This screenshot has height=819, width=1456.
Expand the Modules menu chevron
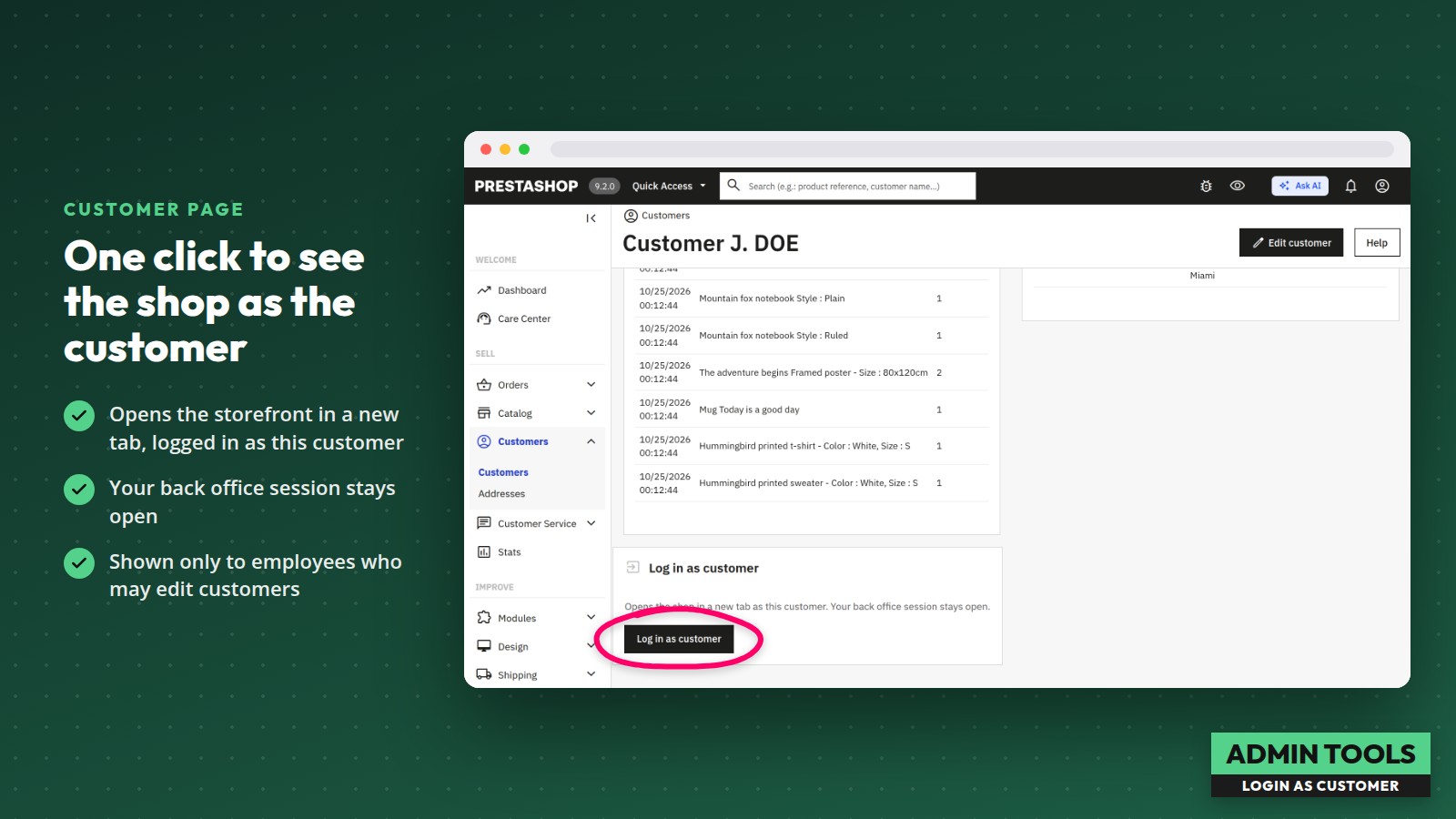[591, 618]
